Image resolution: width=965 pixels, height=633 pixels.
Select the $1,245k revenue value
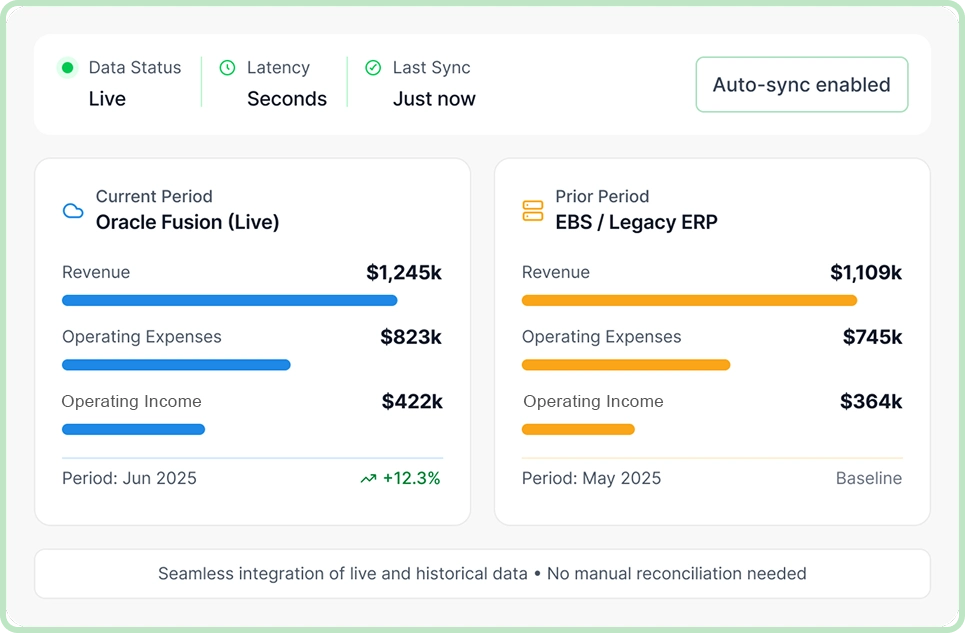404,273
